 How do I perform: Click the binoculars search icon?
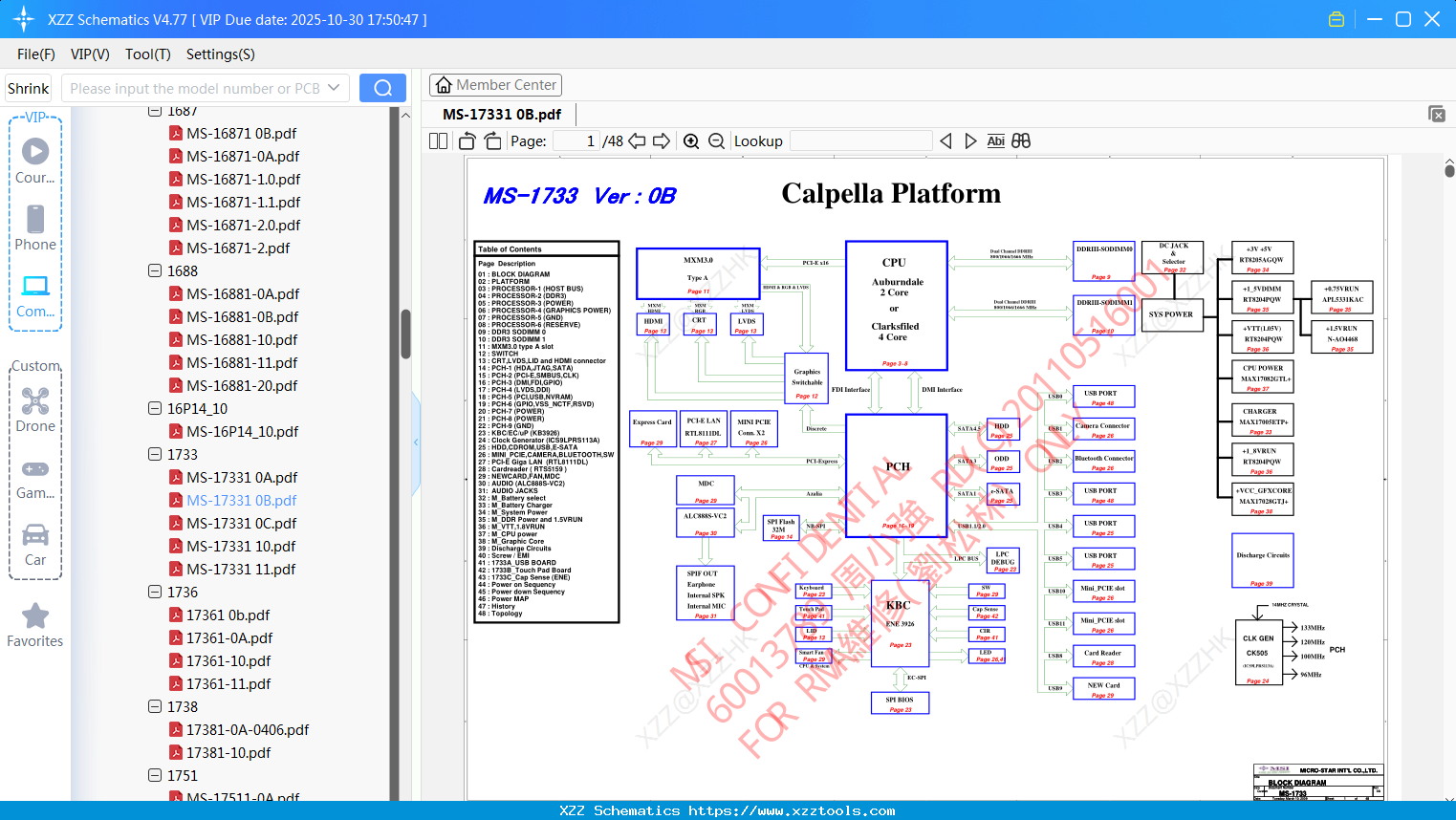[x=1021, y=140]
